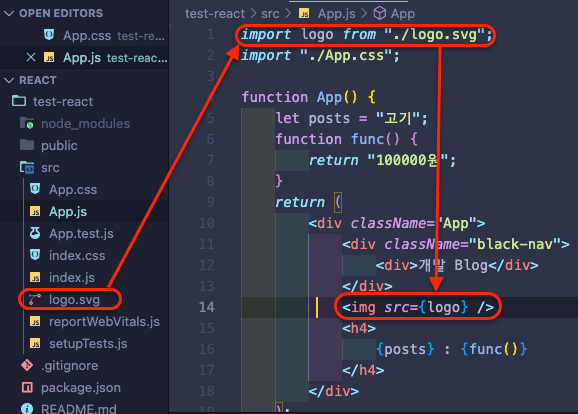Click the git icon of .gitignore

pos(27,365)
